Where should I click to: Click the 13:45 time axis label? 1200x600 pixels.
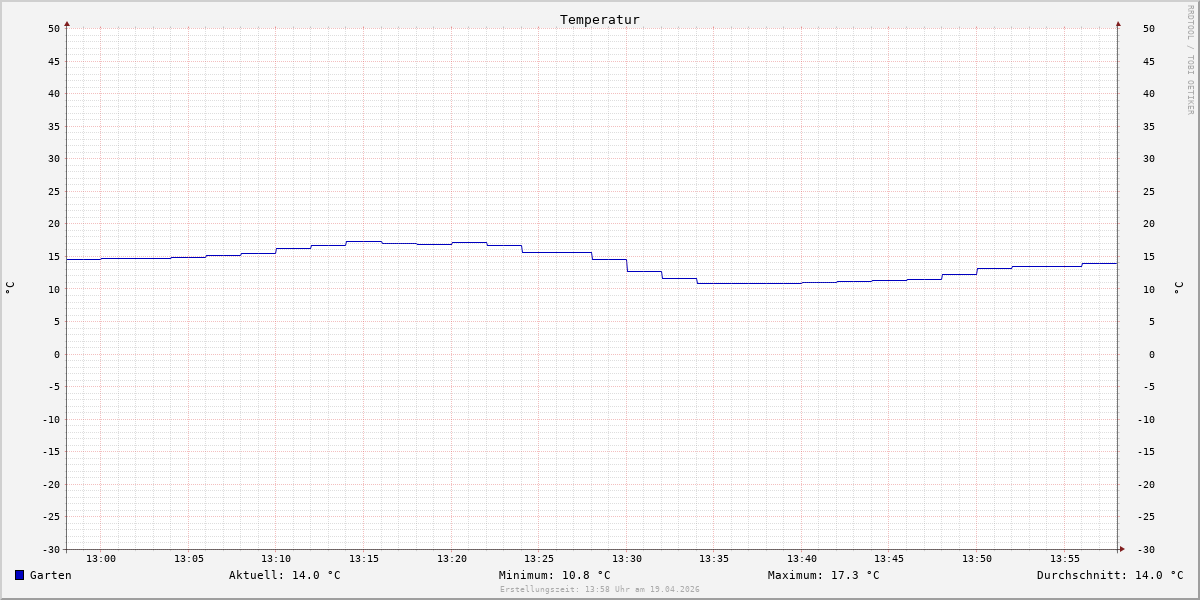click(890, 558)
